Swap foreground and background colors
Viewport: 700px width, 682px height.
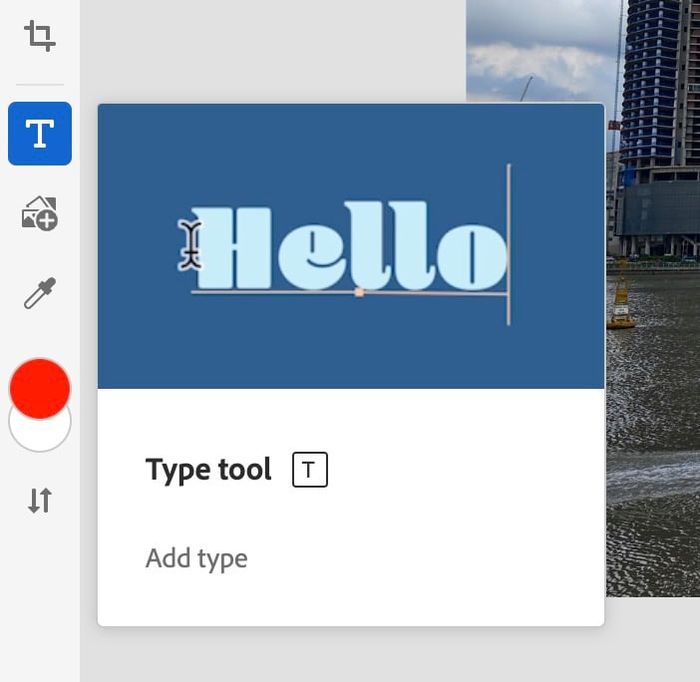(40, 500)
